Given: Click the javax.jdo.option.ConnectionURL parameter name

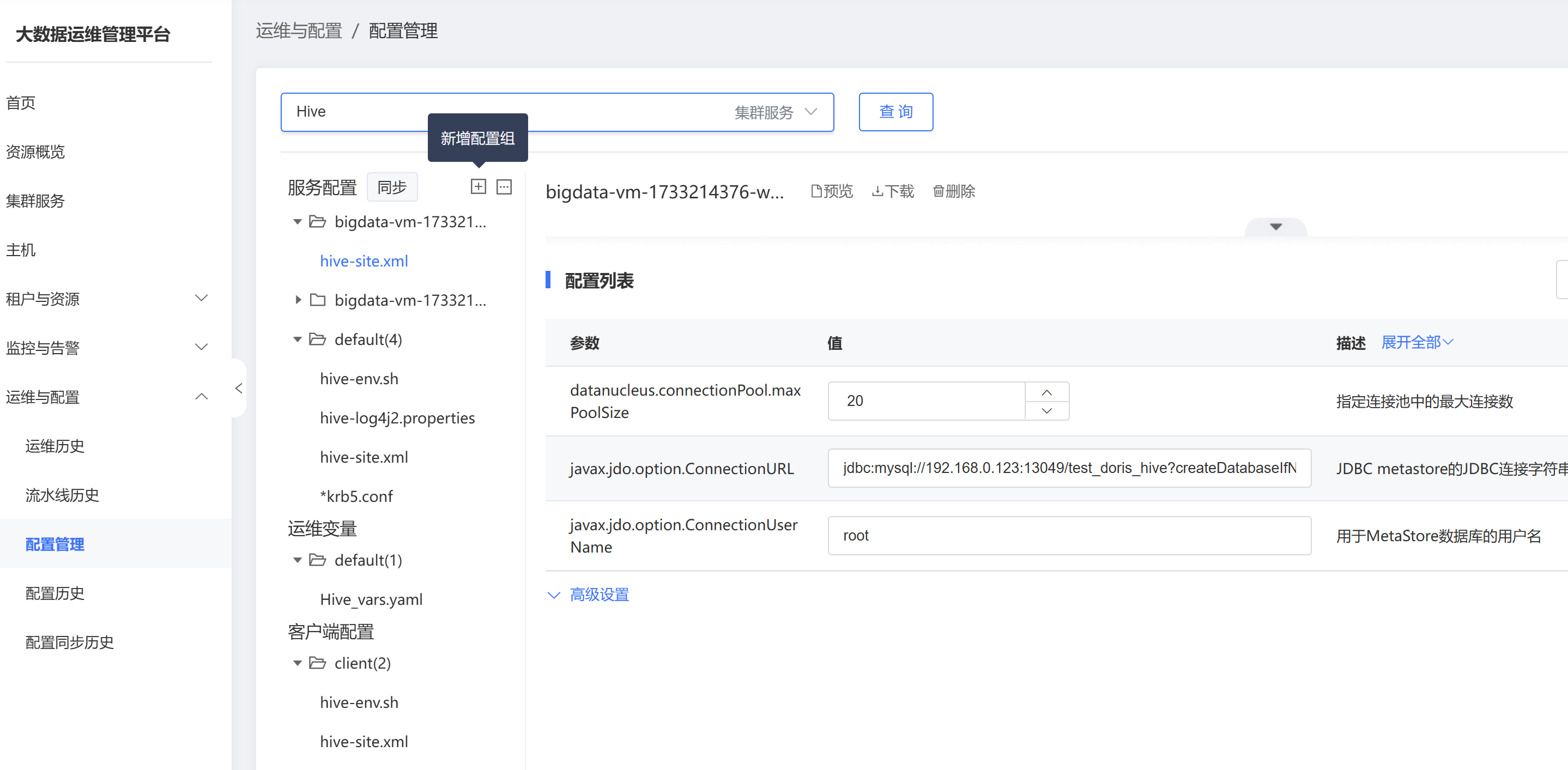Looking at the screenshot, I should coord(682,468).
